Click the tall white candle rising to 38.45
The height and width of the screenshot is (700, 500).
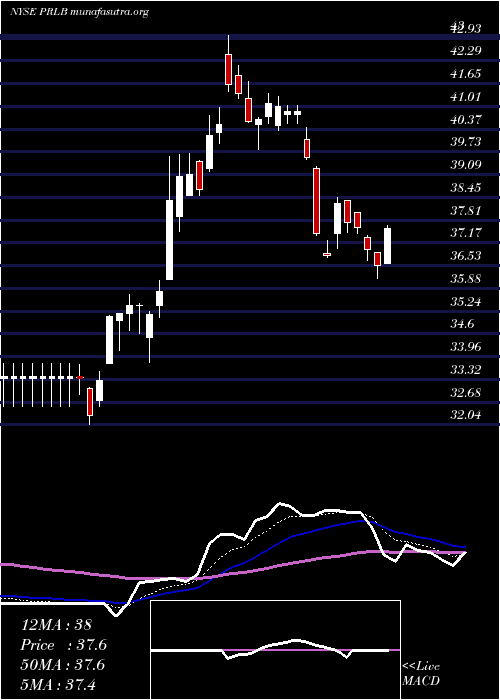(170, 240)
